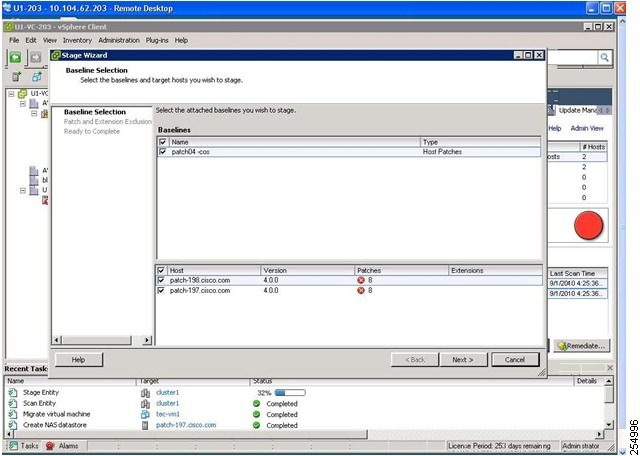
Task: Open the File menu
Action: (x=14, y=40)
